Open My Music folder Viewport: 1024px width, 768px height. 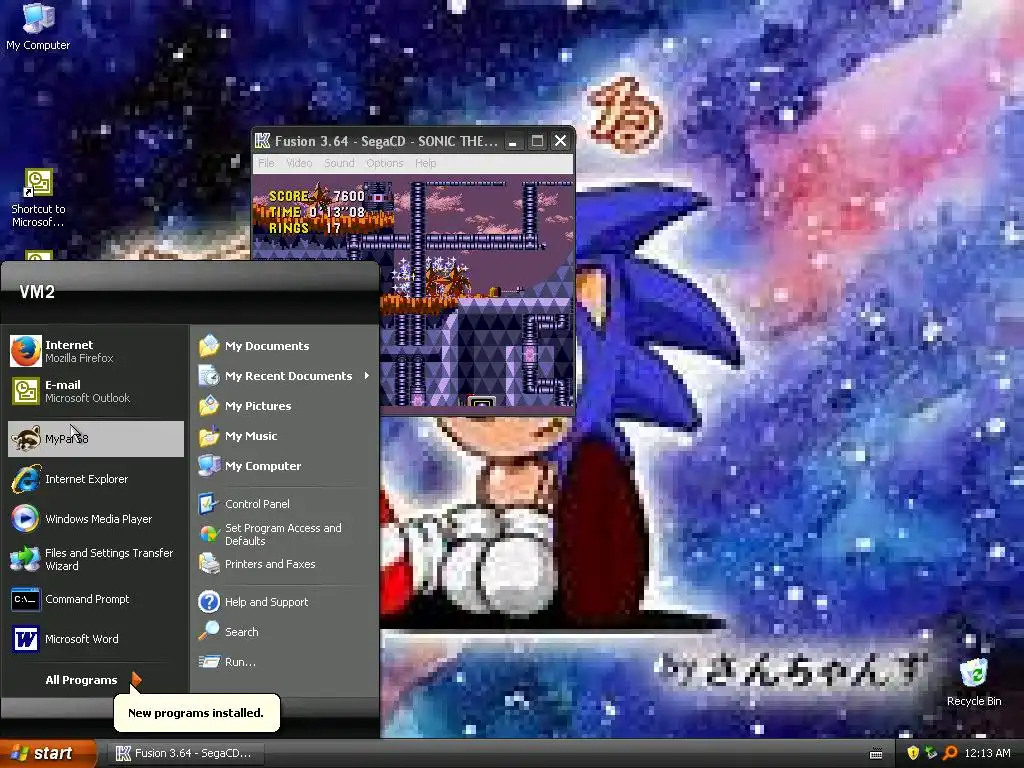[285, 436]
